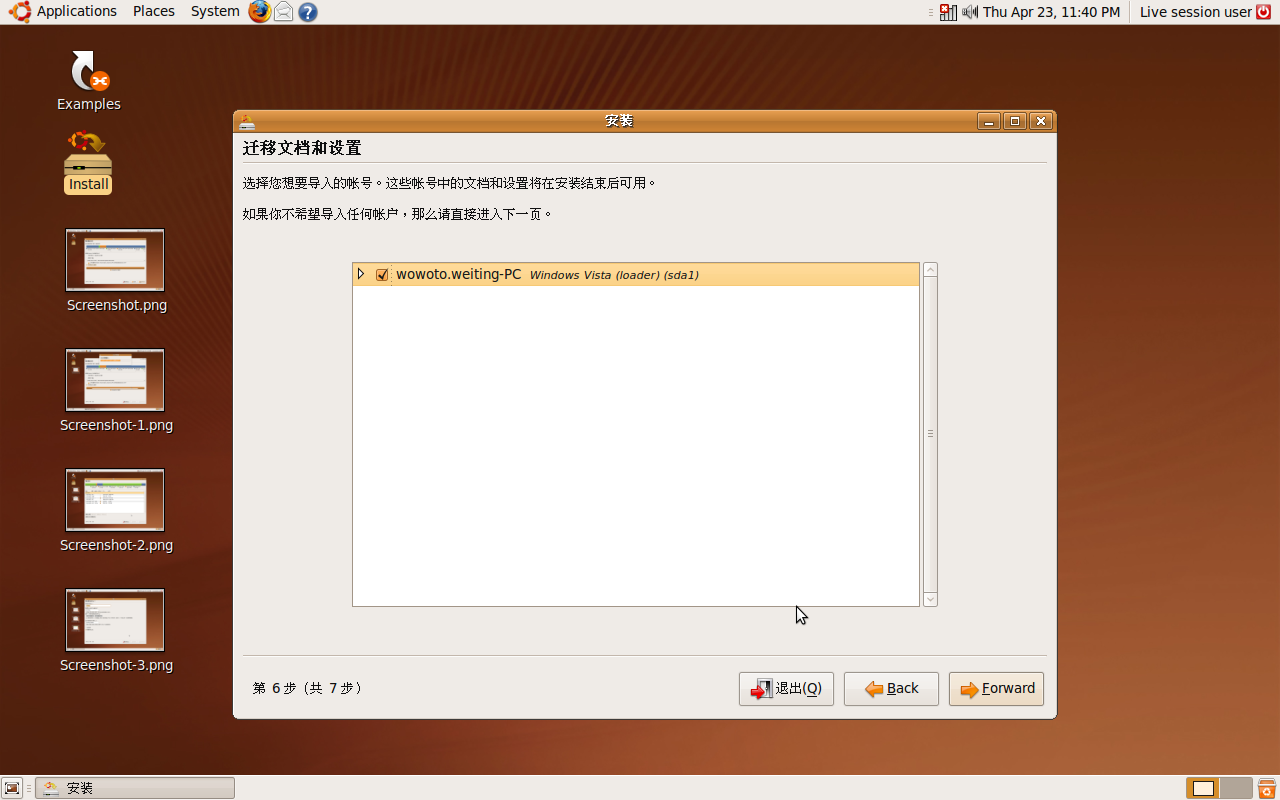This screenshot has width=1280, height=800.
Task: Click the 退出(Q) quit button
Action: point(786,689)
